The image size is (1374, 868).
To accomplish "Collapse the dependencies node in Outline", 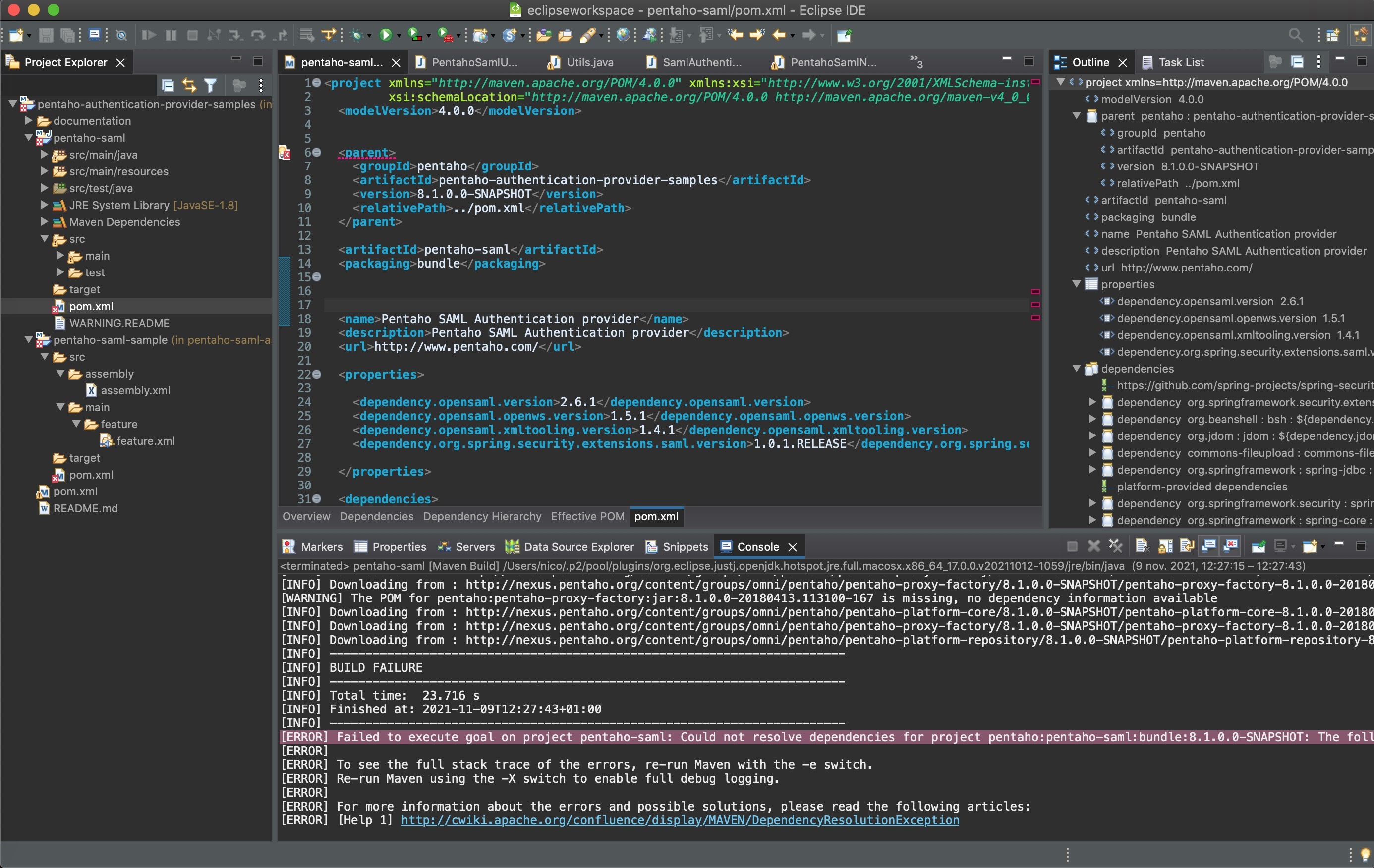I will click(x=1076, y=369).
